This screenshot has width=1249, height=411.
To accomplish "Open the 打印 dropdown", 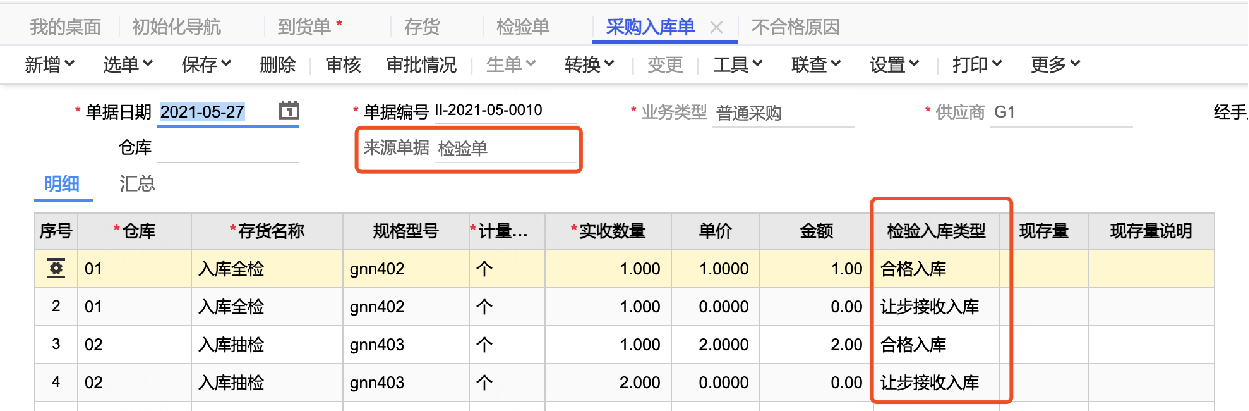I will [977, 65].
